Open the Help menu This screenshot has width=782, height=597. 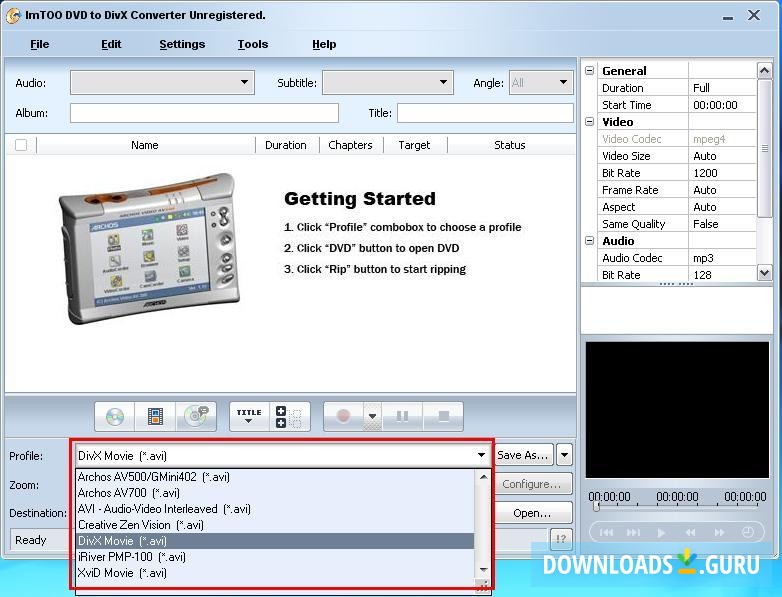[x=324, y=44]
